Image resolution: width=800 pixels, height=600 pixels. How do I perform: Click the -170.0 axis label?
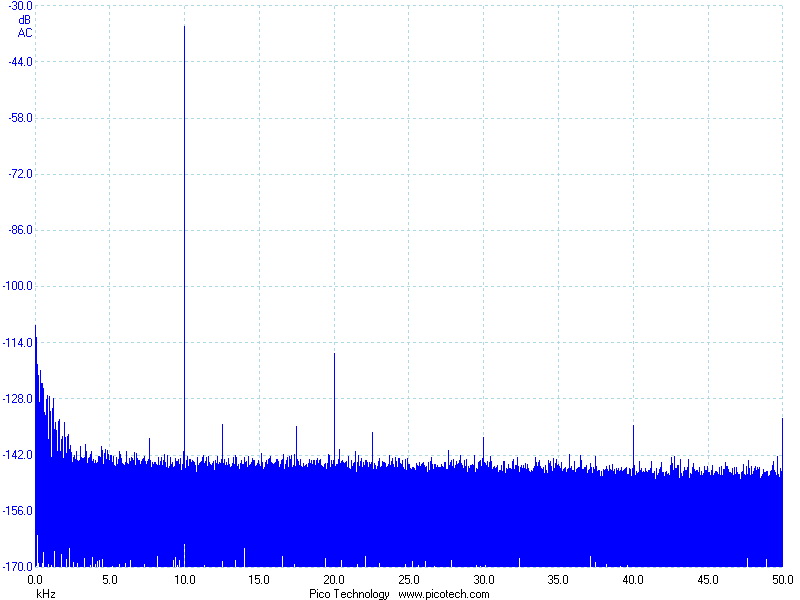pyautogui.click(x=18, y=566)
